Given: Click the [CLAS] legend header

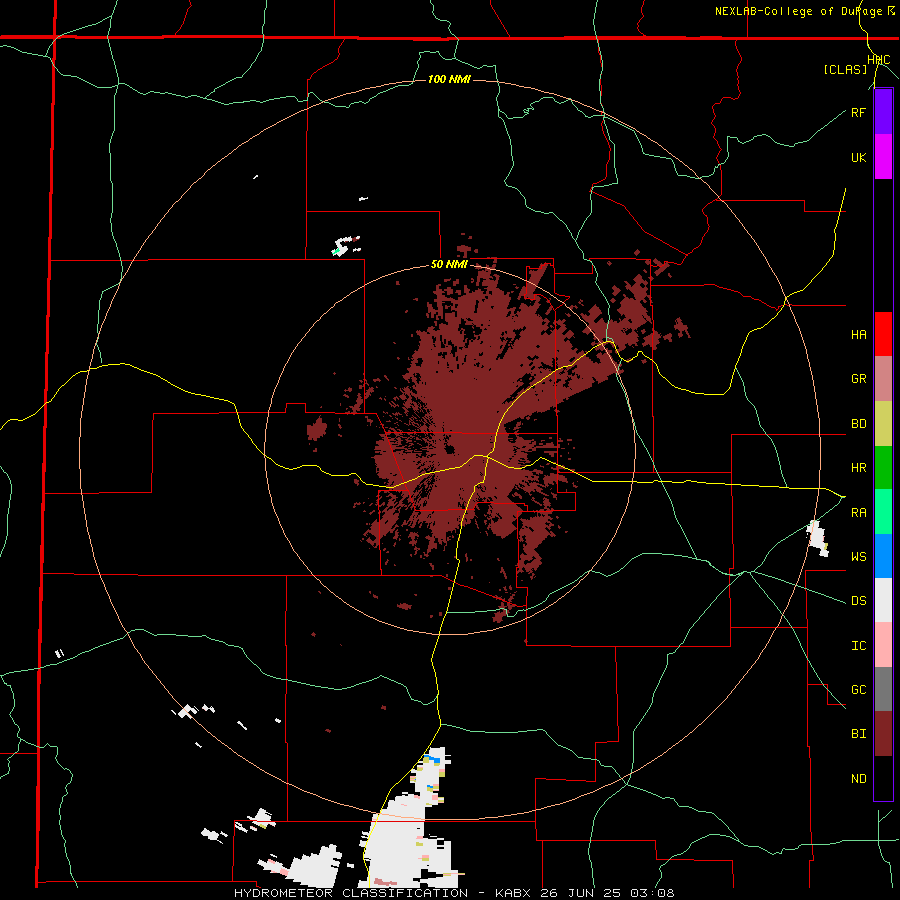Looking at the screenshot, I should [x=845, y=69].
